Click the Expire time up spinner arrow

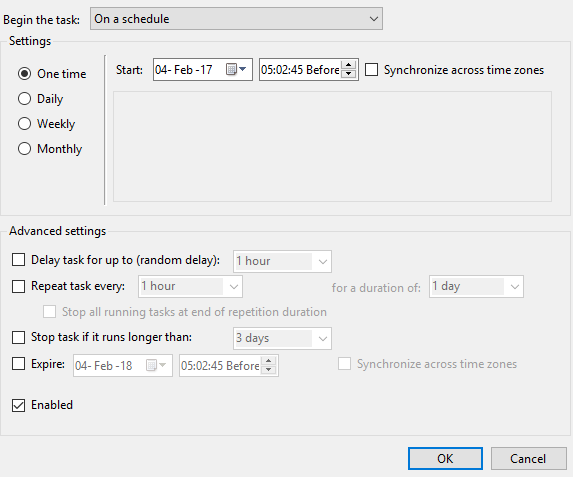click(269, 361)
